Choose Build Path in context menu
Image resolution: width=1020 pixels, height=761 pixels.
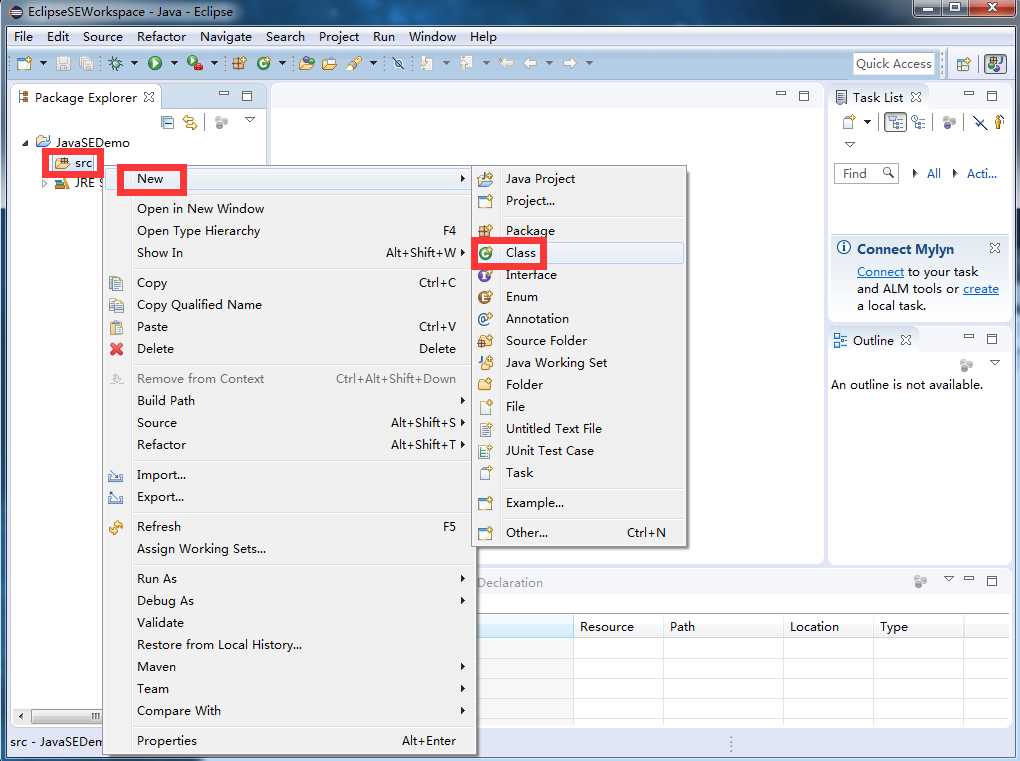click(289, 401)
